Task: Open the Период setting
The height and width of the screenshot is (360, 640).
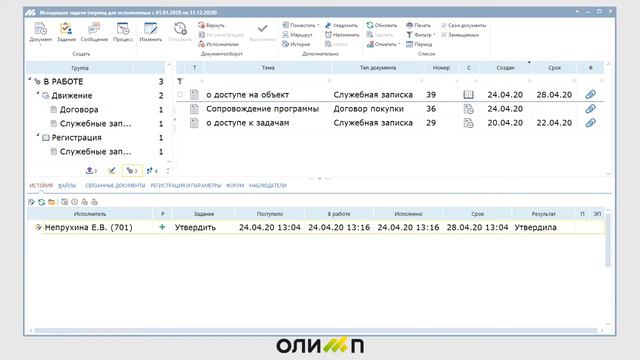Action: (x=419, y=44)
